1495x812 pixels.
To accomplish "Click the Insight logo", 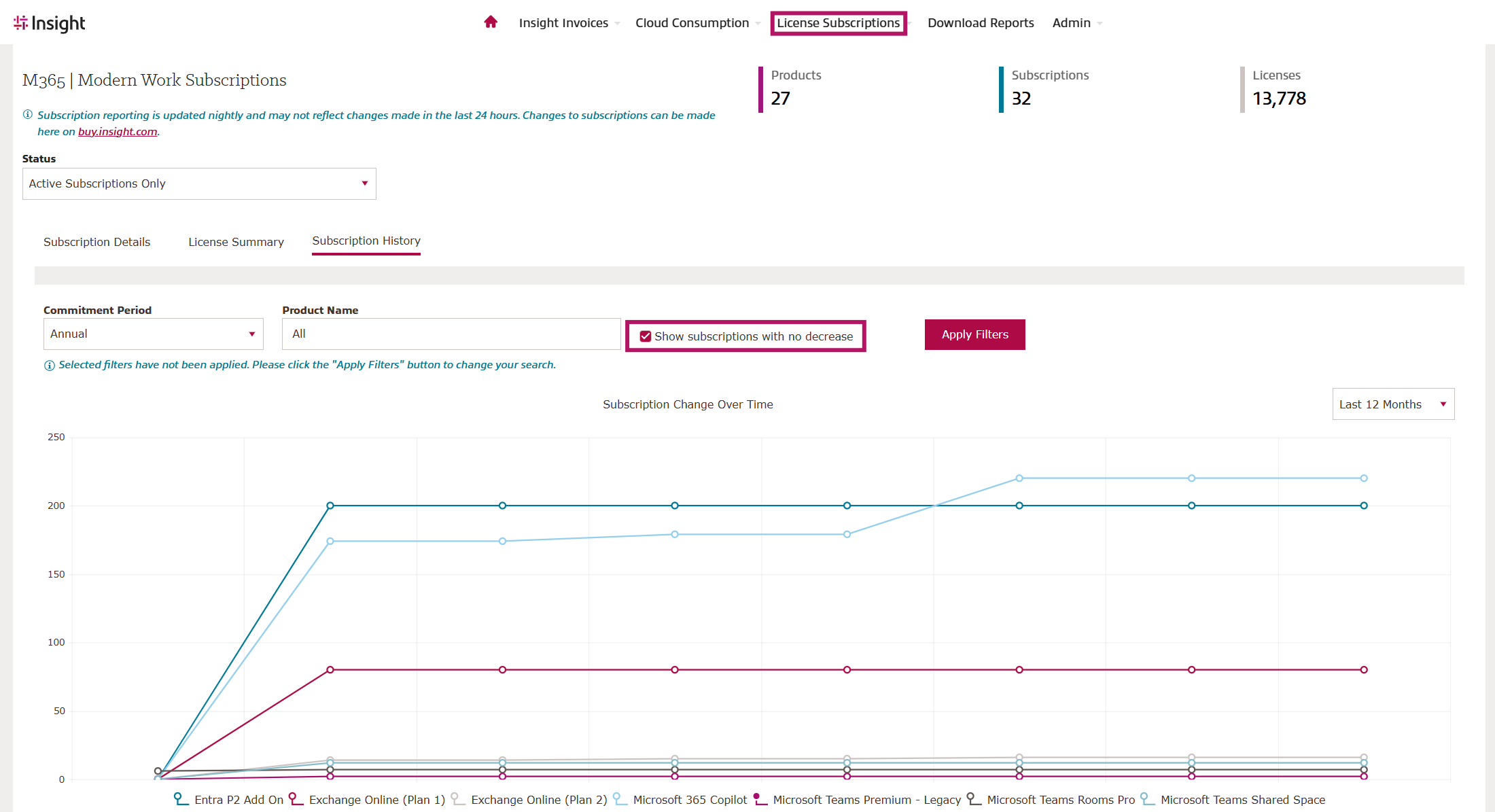I will pyautogui.click(x=49, y=23).
